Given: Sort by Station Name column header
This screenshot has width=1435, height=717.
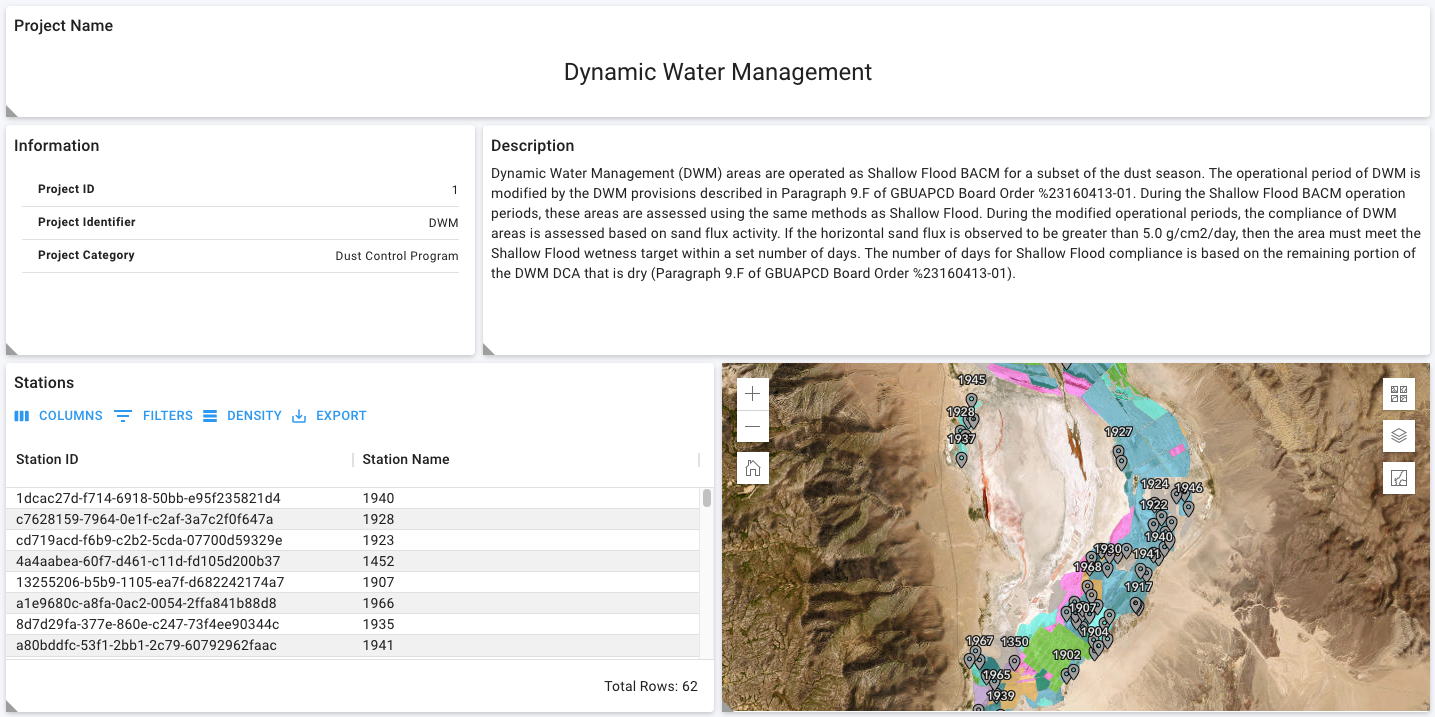Looking at the screenshot, I should tap(405, 460).
